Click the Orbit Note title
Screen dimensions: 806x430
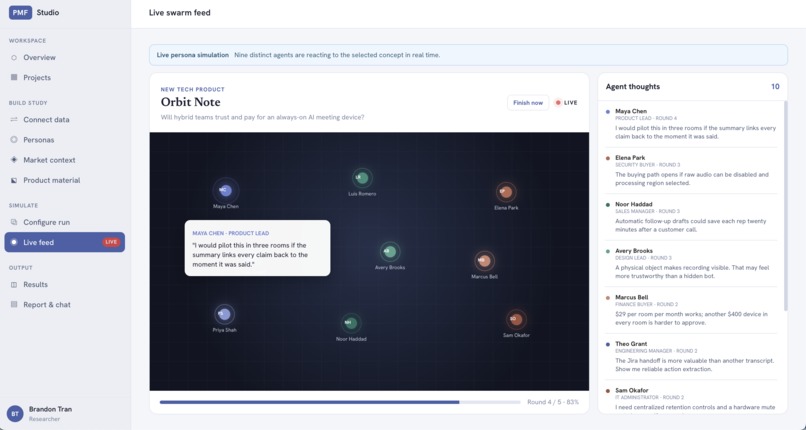[x=190, y=102]
